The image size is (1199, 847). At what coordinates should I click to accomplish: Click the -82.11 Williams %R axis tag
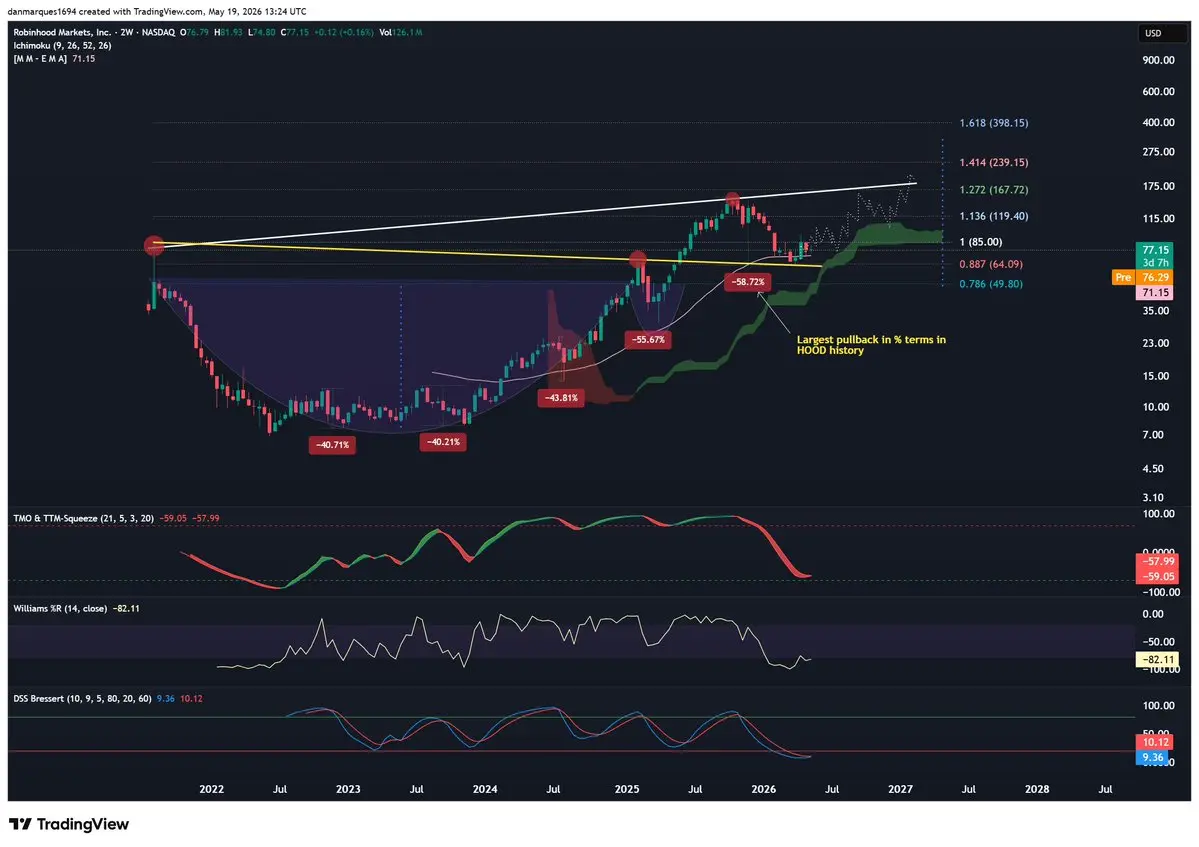pyautogui.click(x=1157, y=660)
